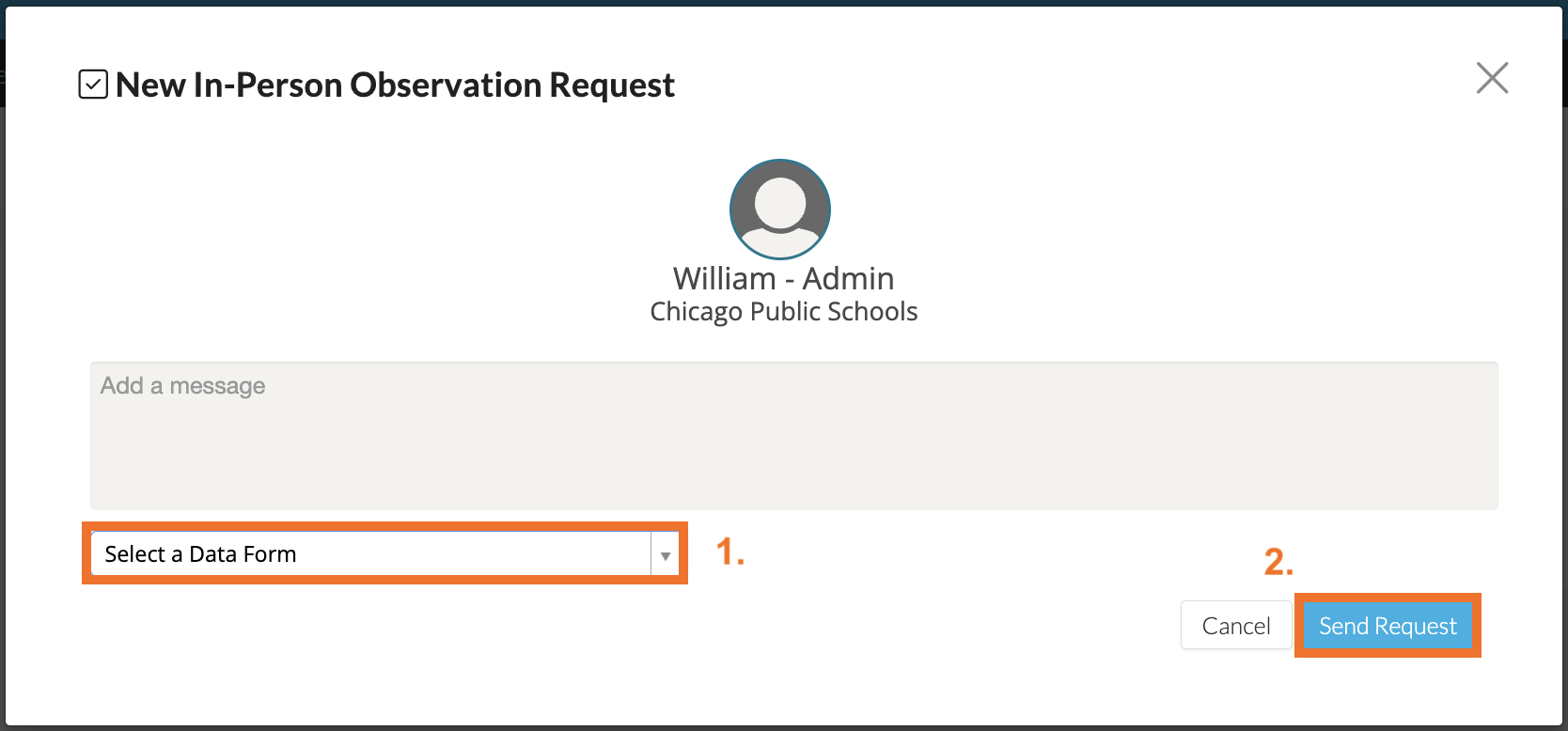Open the Select a Data Form combo box
Viewport: 1568px width, 731px height.
[x=371, y=554]
